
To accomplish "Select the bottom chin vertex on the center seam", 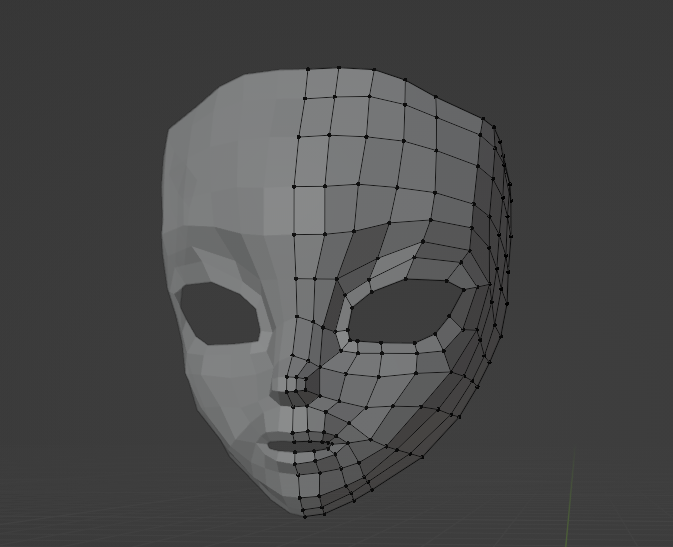I will 303,514.
